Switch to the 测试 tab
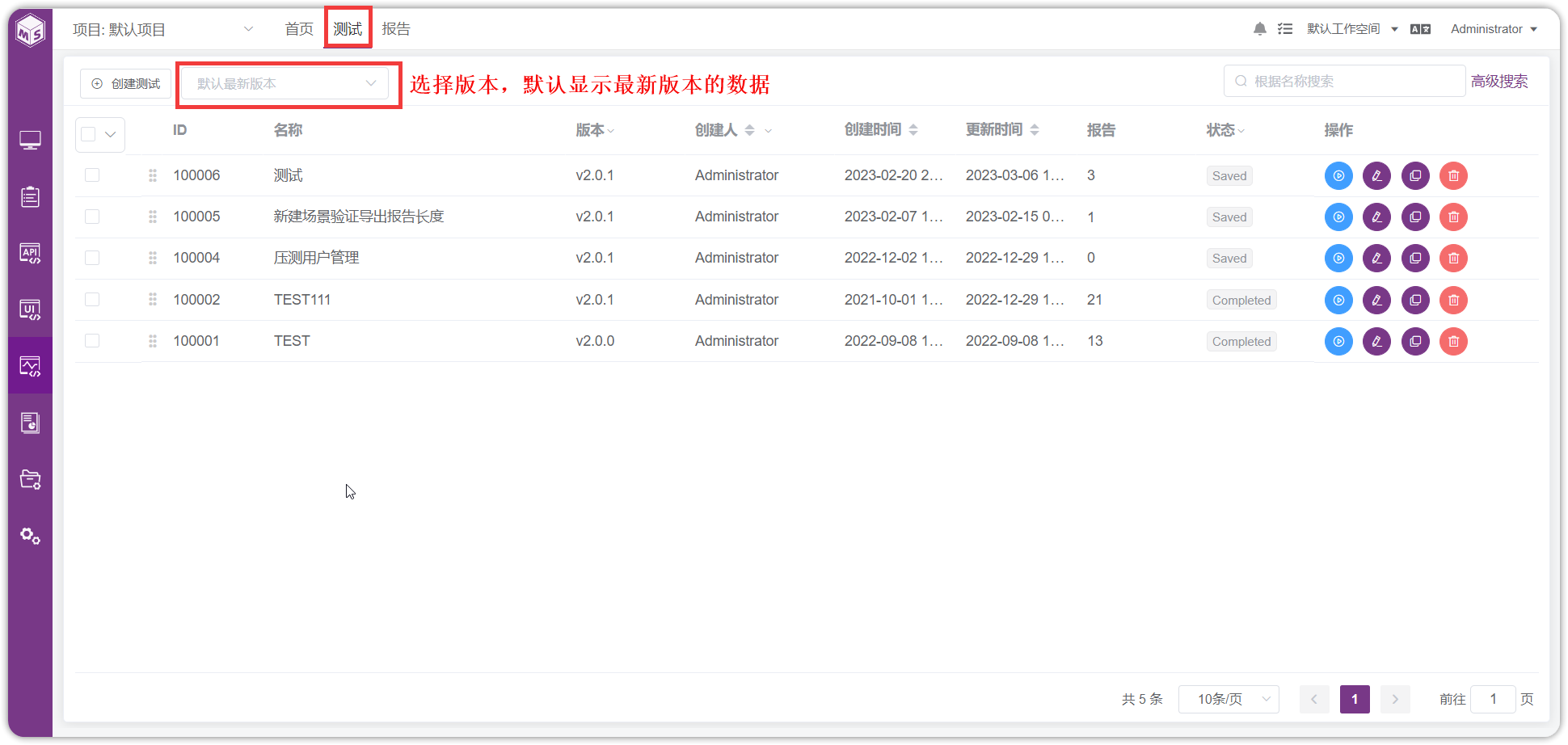Viewport: 1568px width, 745px height. 348,29
